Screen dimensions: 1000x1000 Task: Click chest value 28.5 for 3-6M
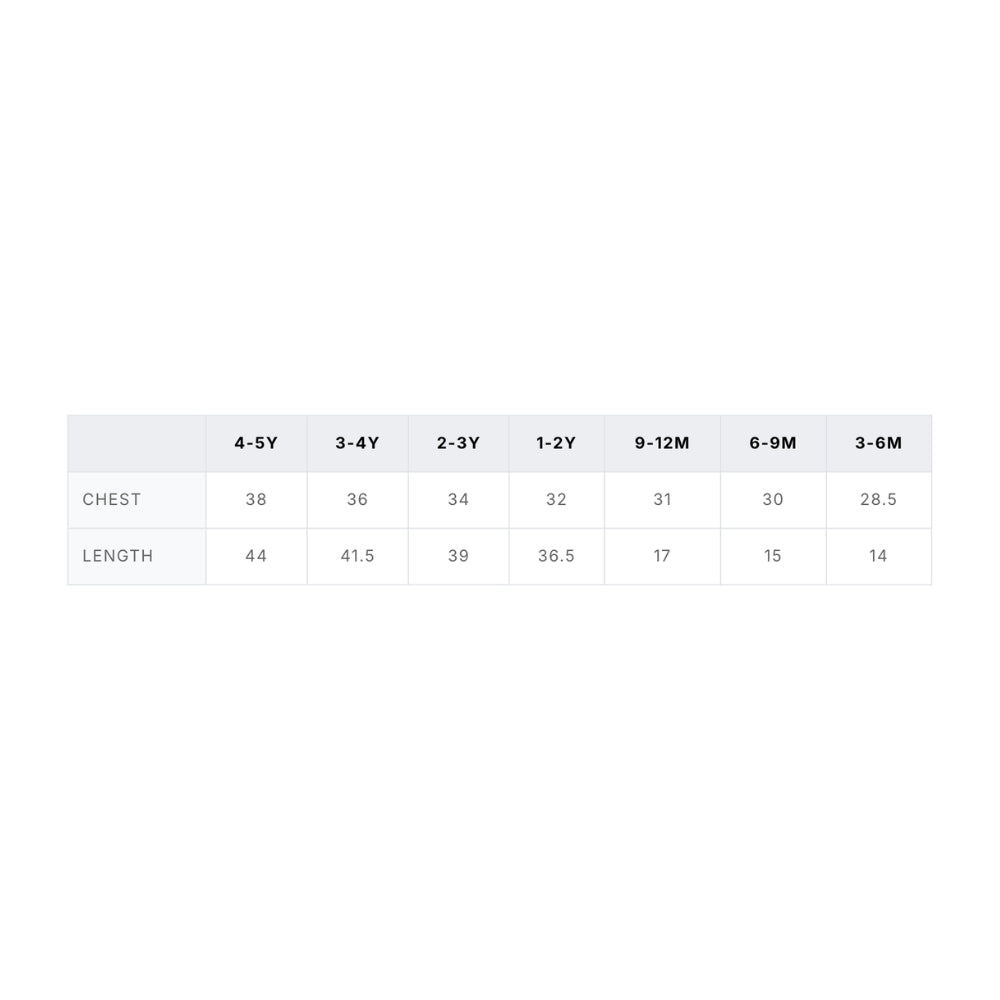point(879,499)
